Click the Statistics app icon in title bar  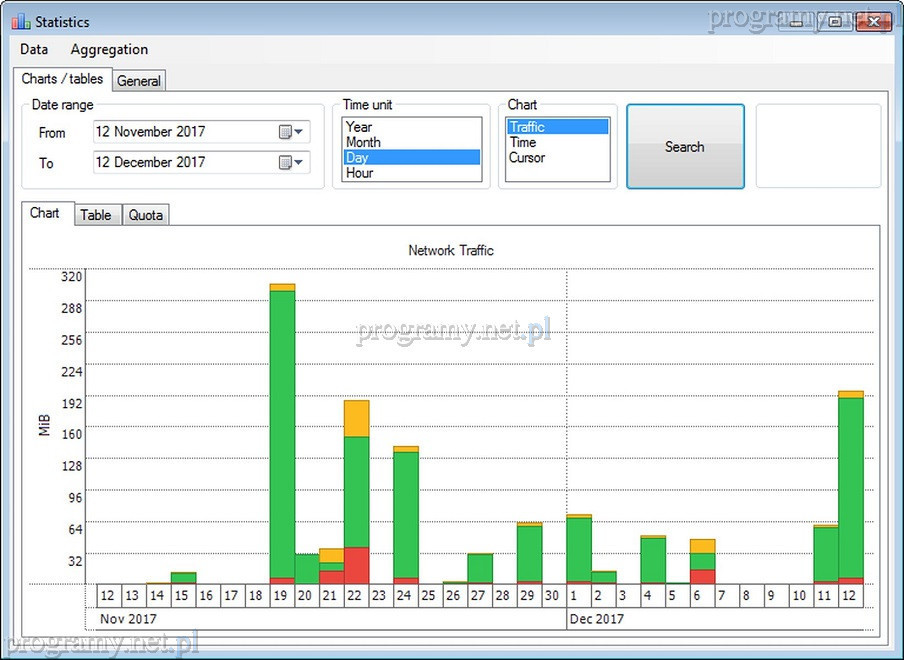click(x=21, y=22)
